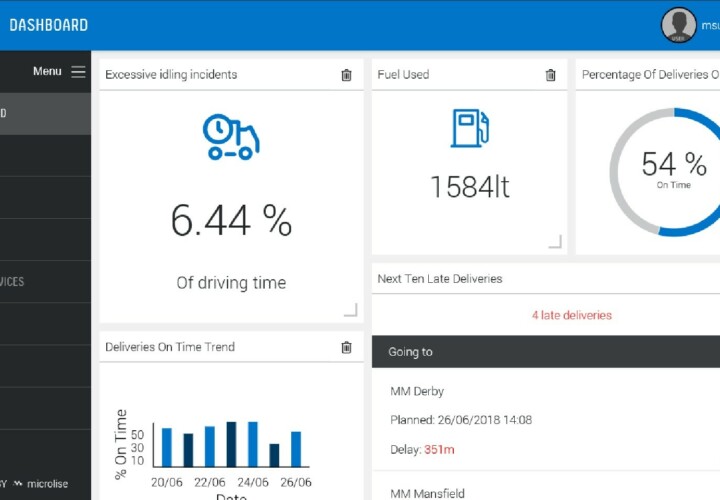Viewport: 720px width, 500px height.
Task: Click the 1584lt fuel value
Action: point(470,187)
